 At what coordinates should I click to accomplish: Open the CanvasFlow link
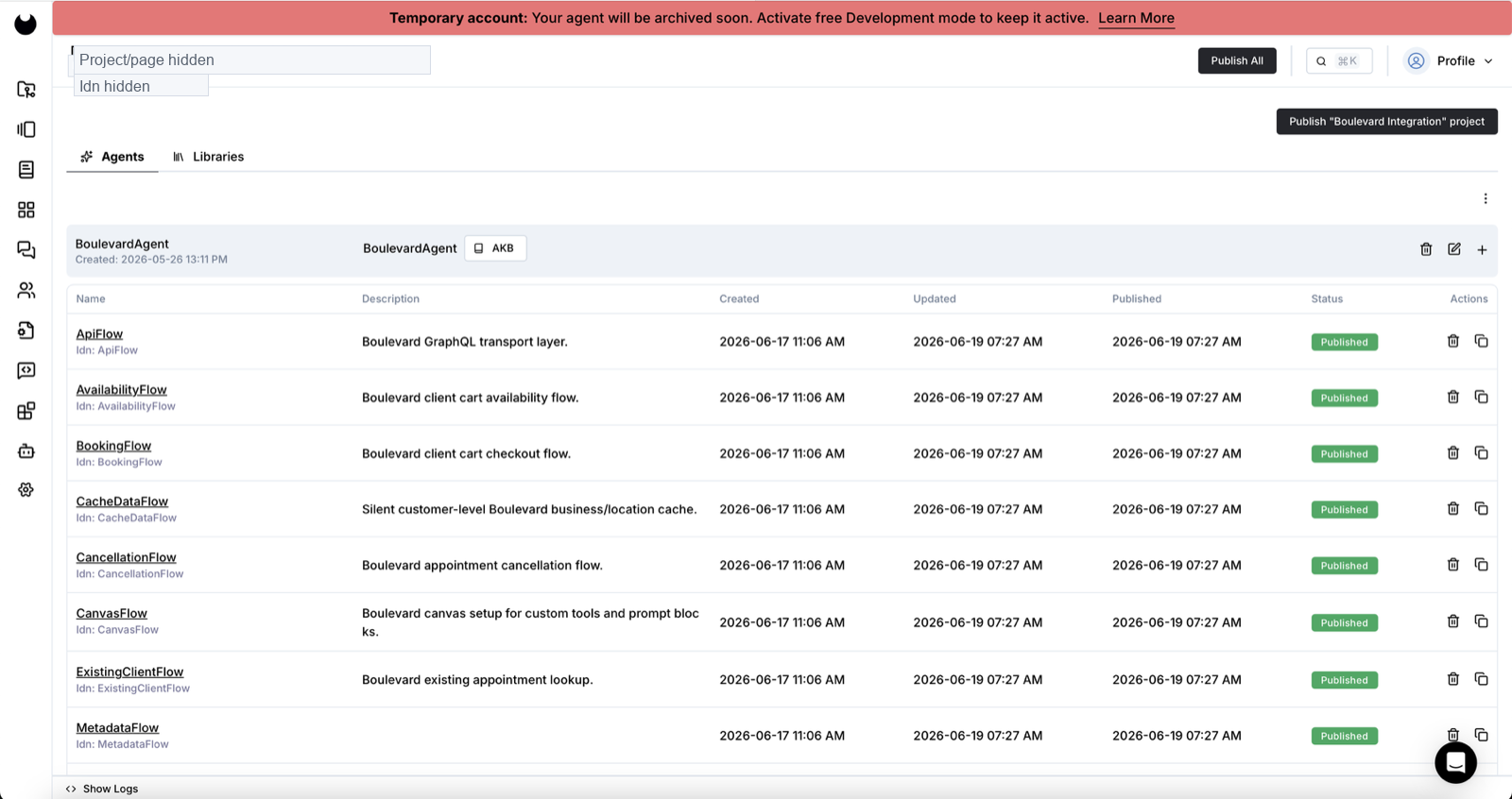(x=112, y=613)
